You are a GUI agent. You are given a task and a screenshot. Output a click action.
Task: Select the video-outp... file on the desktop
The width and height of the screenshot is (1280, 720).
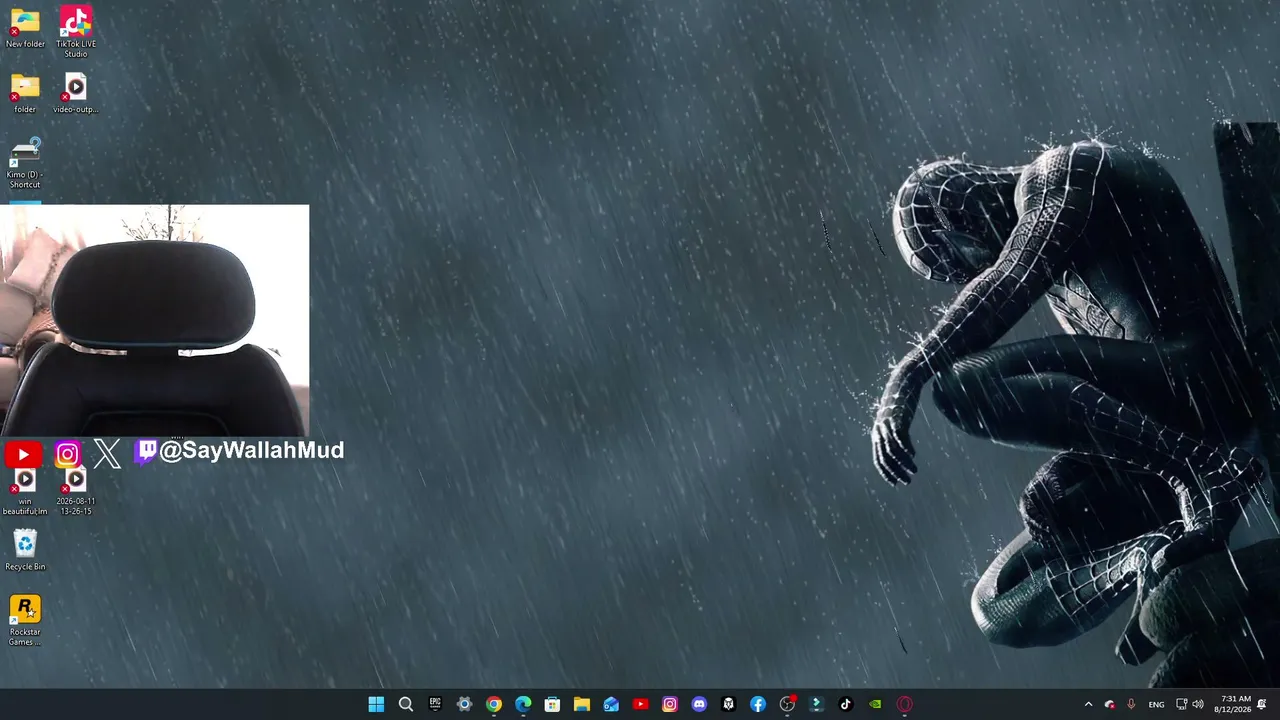pos(76,93)
